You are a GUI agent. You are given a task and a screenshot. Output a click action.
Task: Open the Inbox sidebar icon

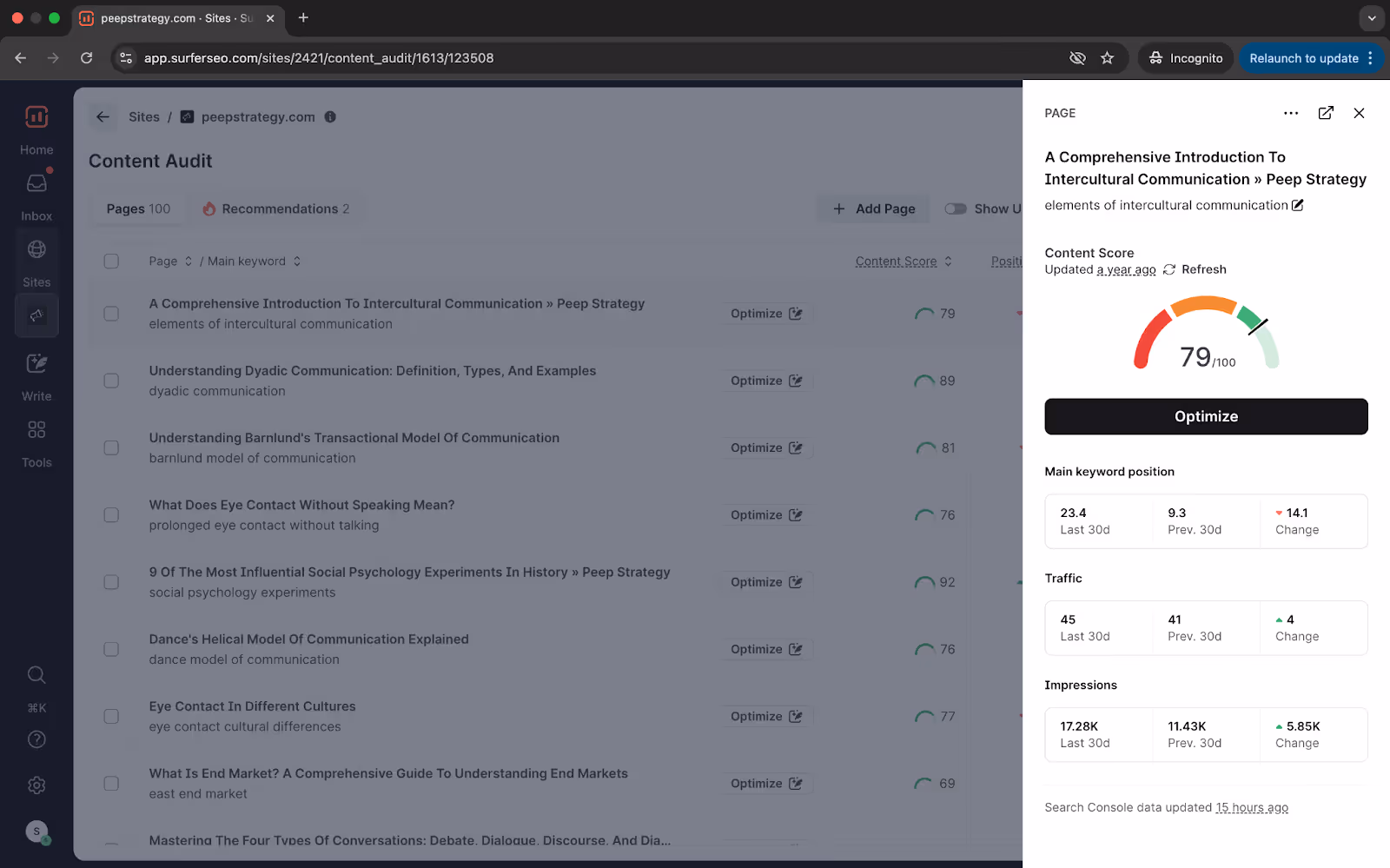(x=36, y=183)
